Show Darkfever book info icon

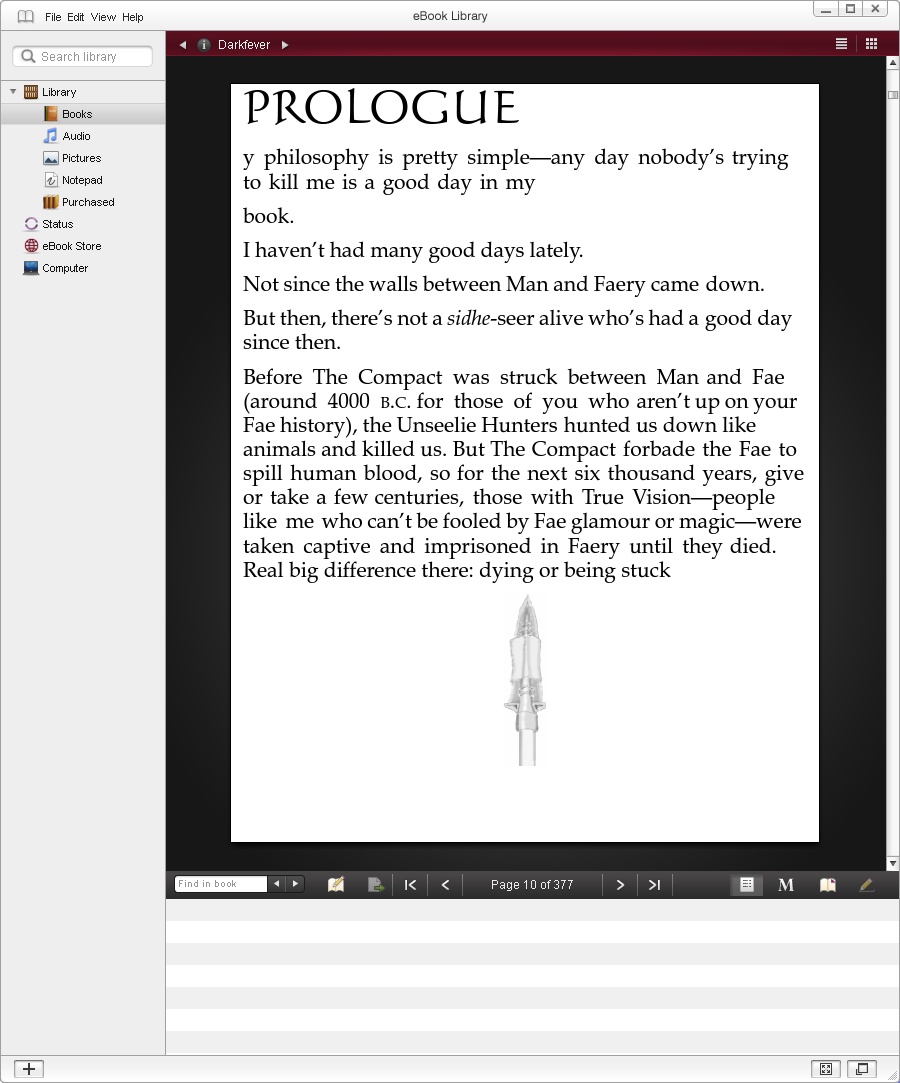pyautogui.click(x=204, y=45)
